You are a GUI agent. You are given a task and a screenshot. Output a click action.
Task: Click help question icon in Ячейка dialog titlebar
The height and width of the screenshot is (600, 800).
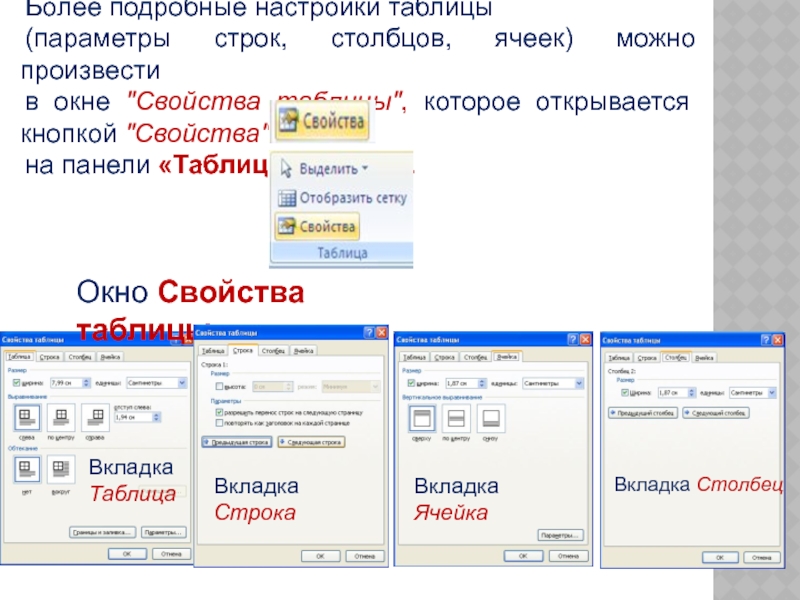click(x=573, y=339)
